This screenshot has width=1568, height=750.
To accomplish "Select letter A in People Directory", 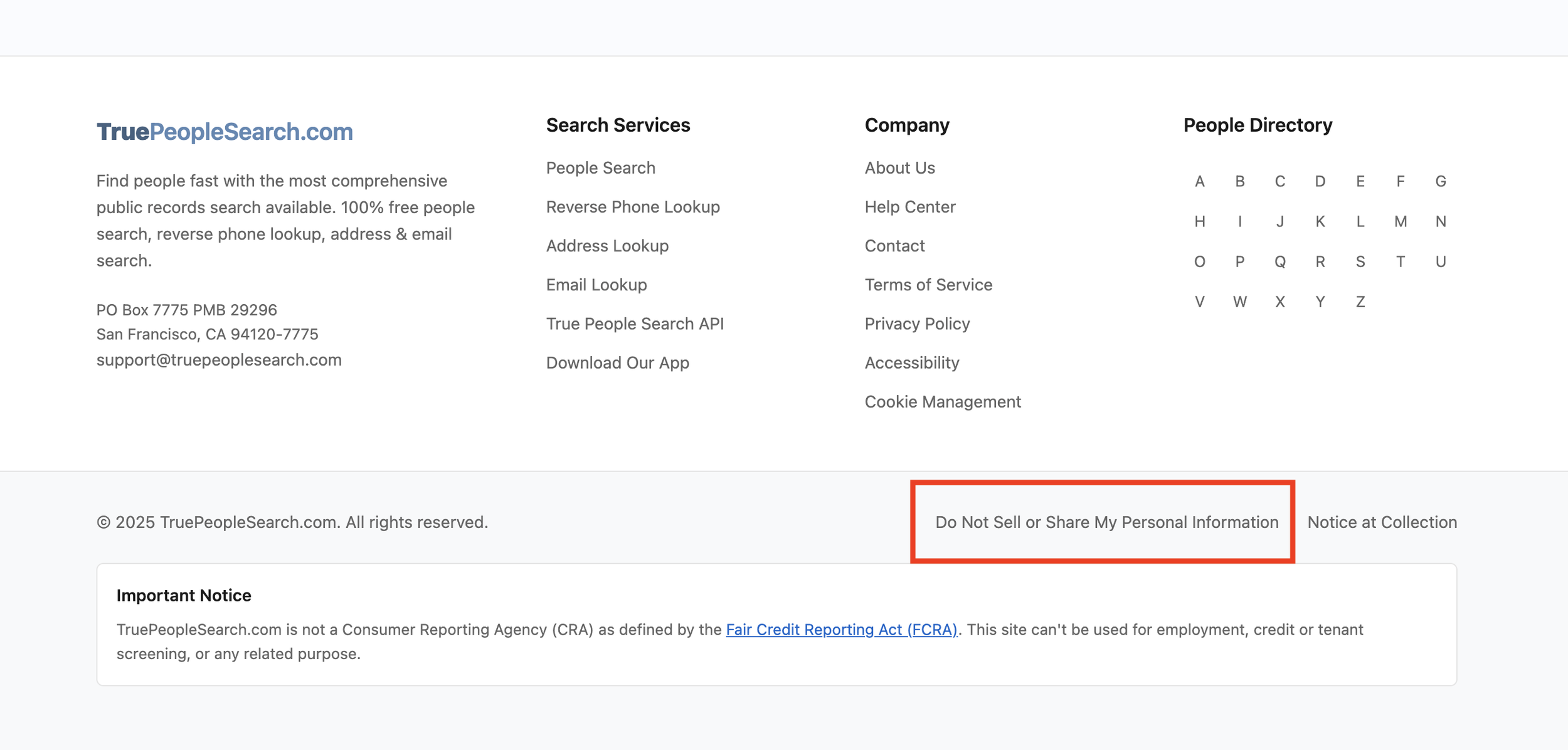I will coord(1199,182).
